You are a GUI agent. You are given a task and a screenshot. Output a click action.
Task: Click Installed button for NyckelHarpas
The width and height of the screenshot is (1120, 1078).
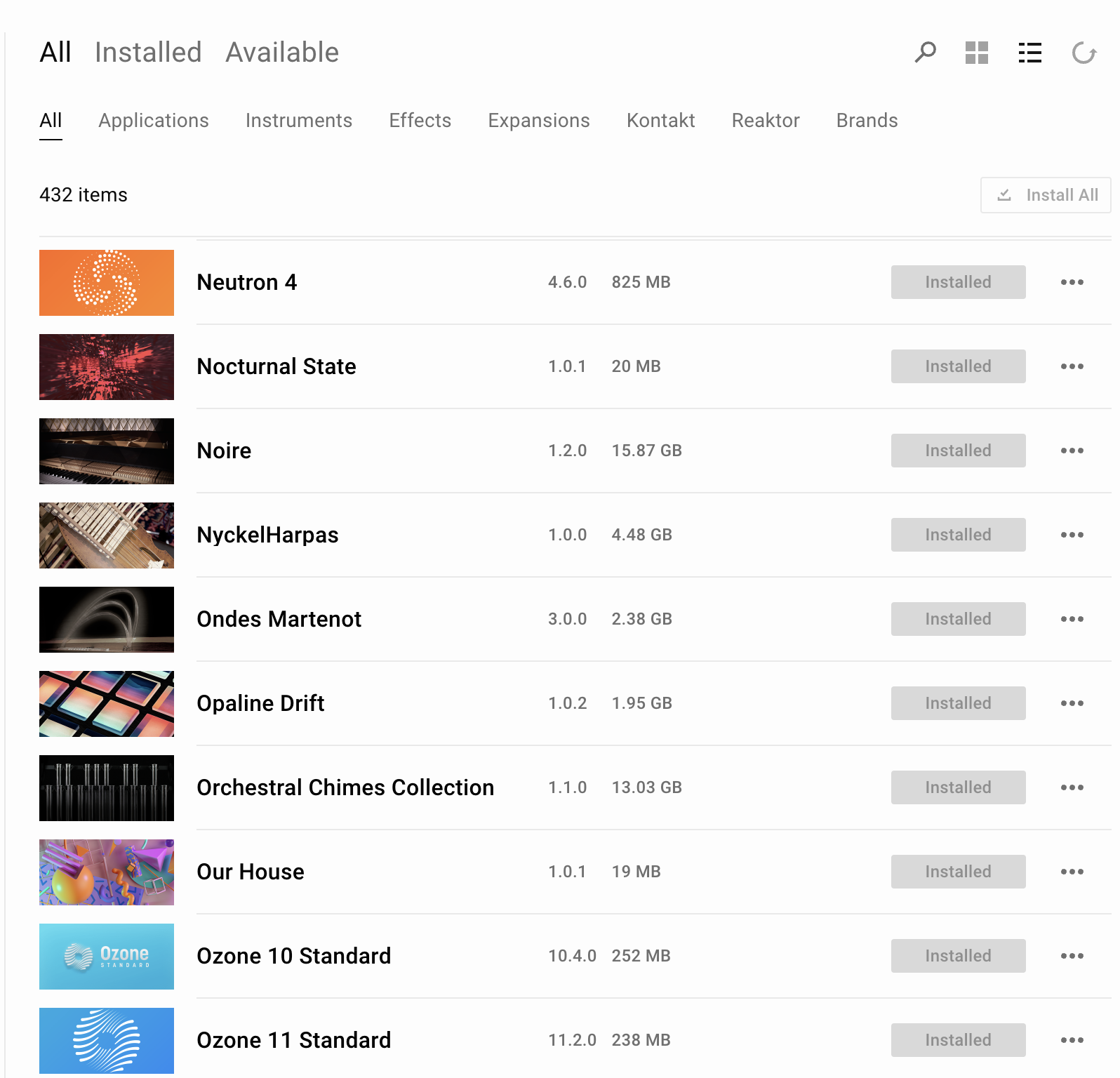tap(959, 535)
